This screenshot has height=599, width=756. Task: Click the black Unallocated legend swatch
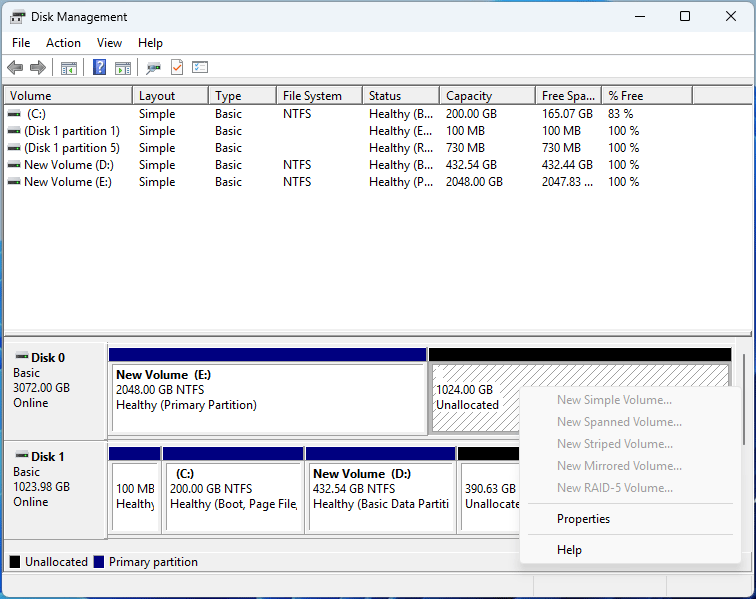pos(15,562)
